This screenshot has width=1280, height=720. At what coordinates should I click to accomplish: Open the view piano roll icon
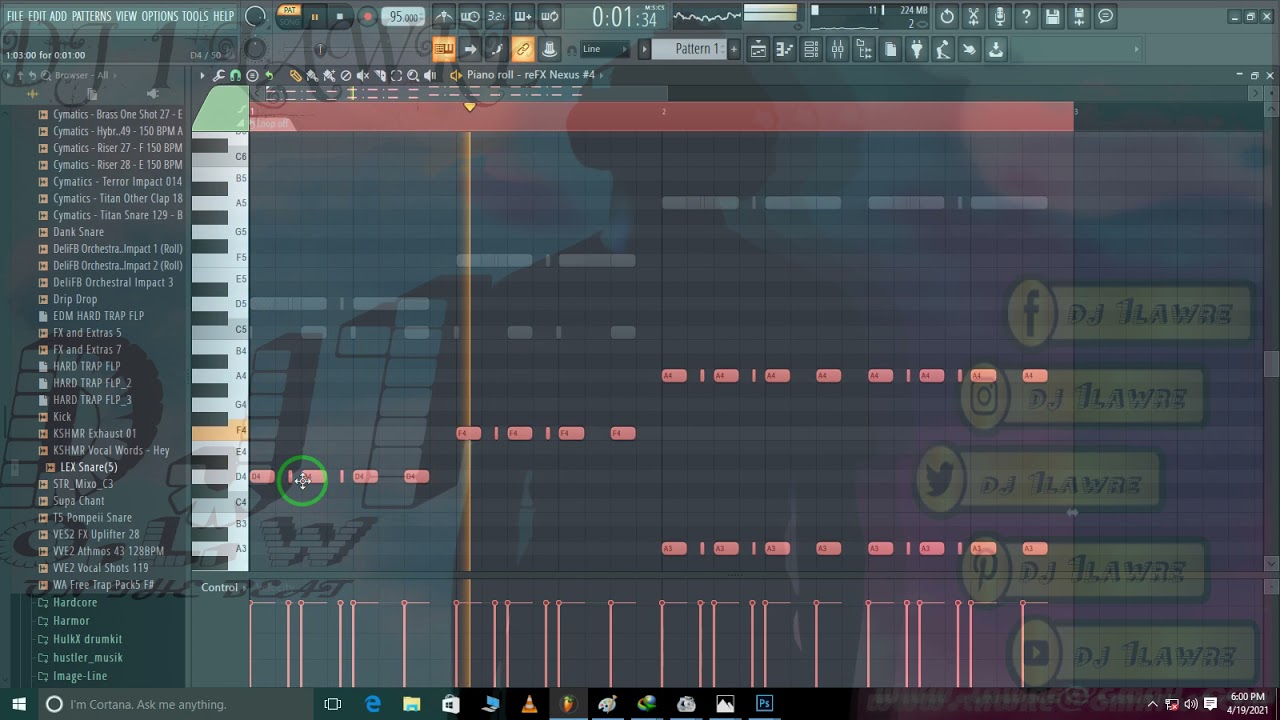(x=785, y=49)
